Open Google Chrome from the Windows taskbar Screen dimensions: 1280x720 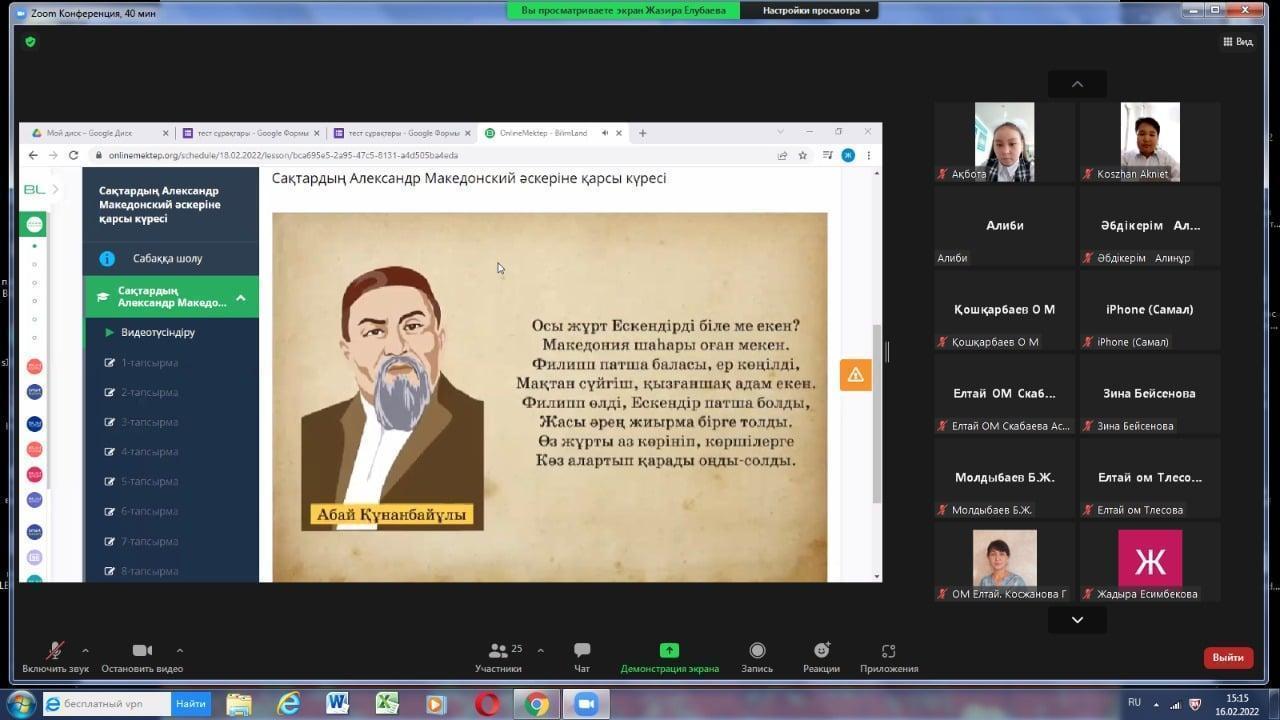click(537, 704)
